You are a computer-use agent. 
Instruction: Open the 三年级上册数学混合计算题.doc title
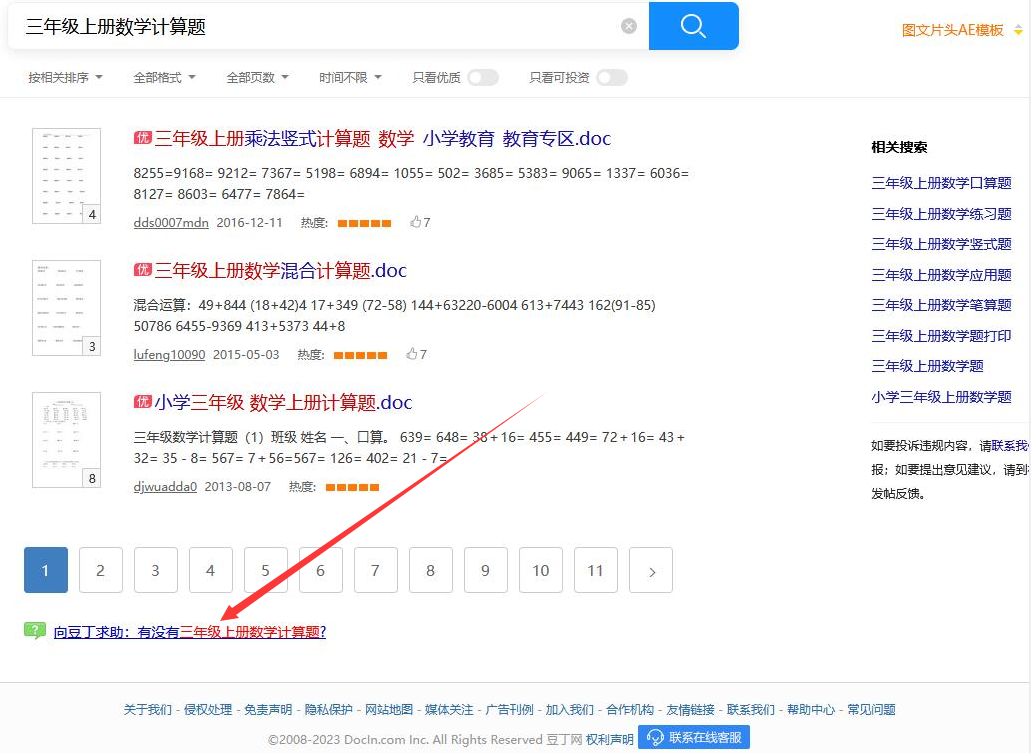point(281,270)
